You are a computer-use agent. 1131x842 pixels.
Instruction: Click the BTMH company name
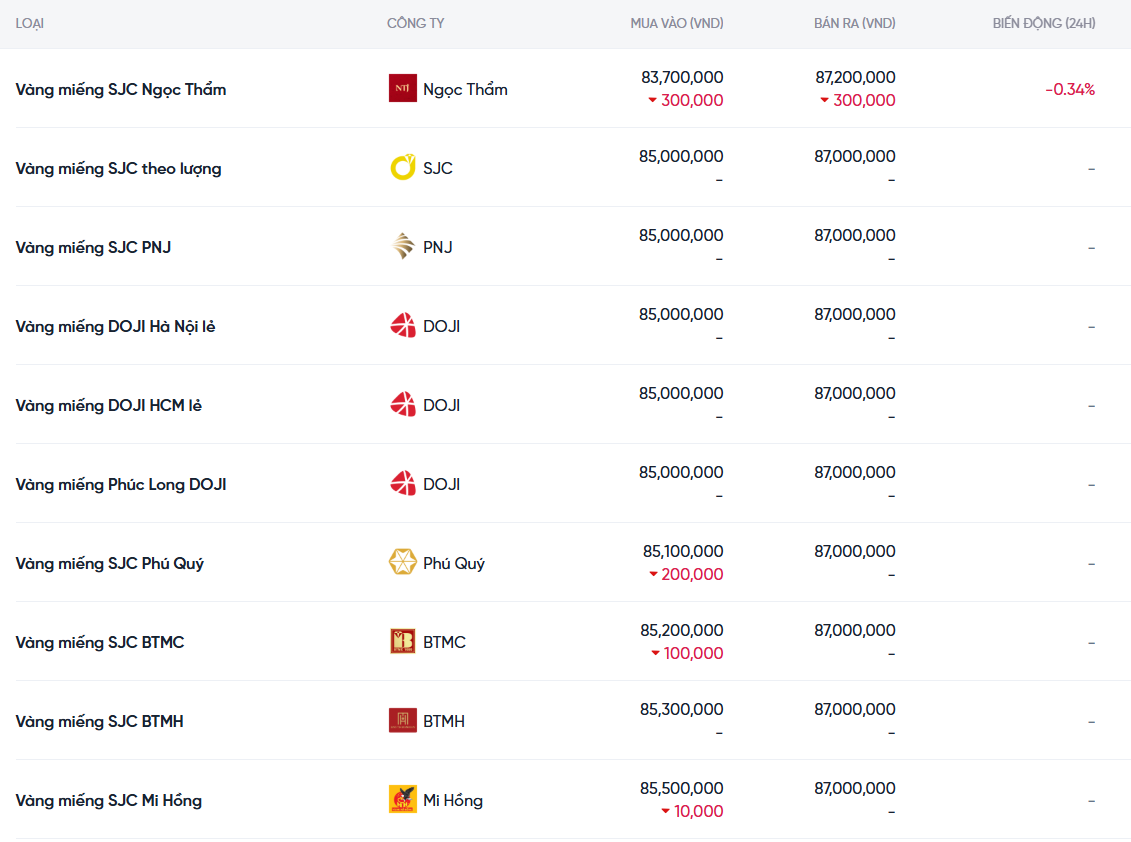(444, 722)
